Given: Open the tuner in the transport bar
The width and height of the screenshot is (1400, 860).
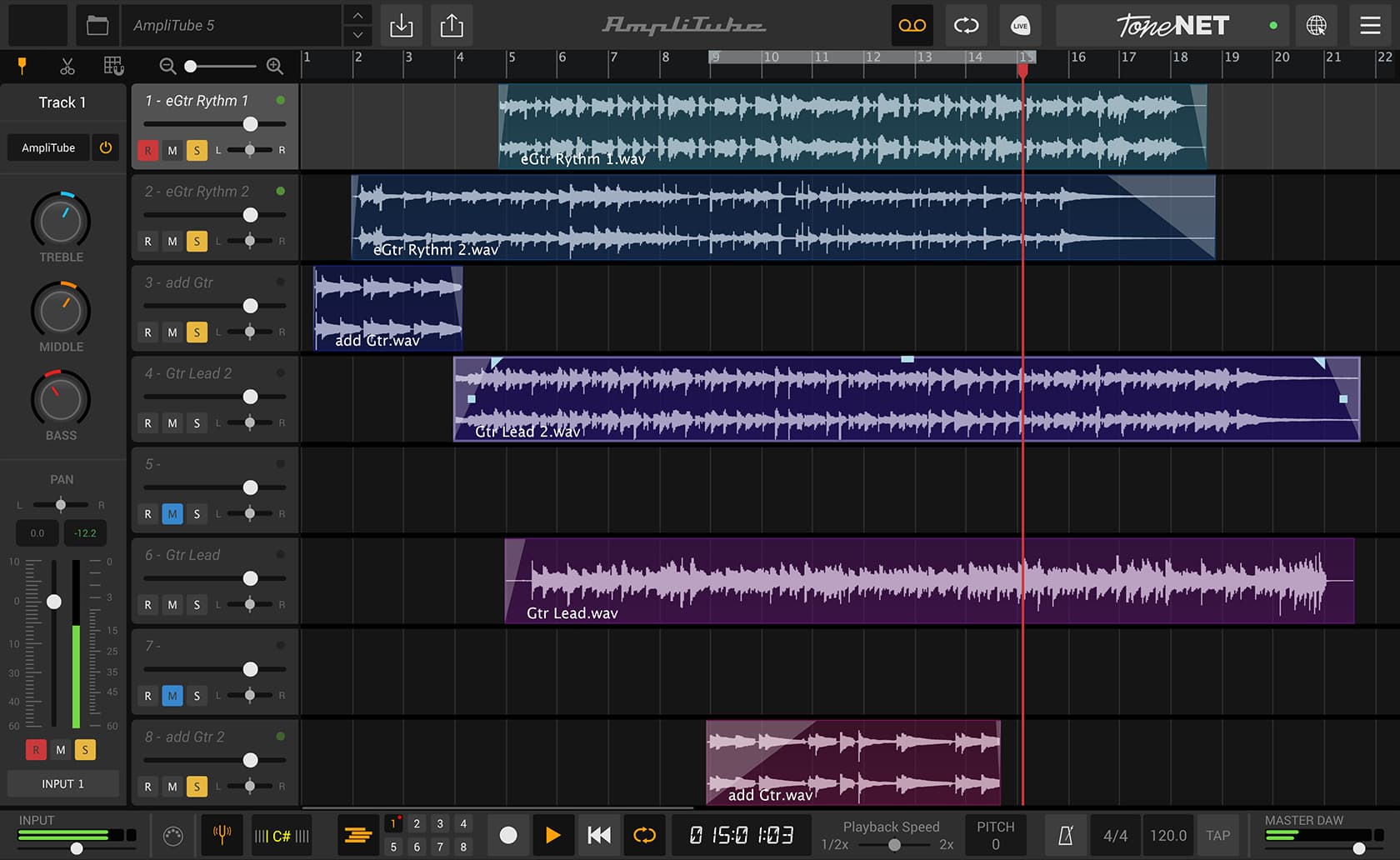Looking at the screenshot, I should tap(221, 835).
